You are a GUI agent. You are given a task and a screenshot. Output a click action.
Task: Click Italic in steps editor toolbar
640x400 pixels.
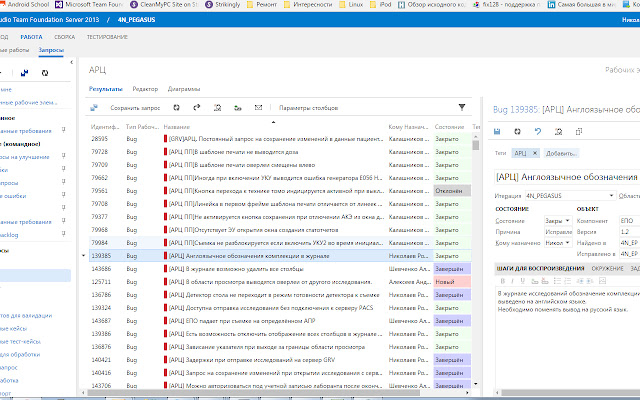(512, 281)
